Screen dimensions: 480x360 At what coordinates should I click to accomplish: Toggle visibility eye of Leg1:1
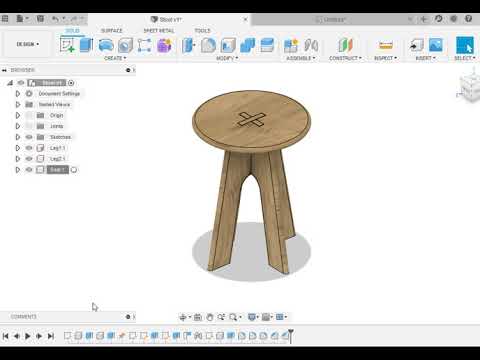29,148
